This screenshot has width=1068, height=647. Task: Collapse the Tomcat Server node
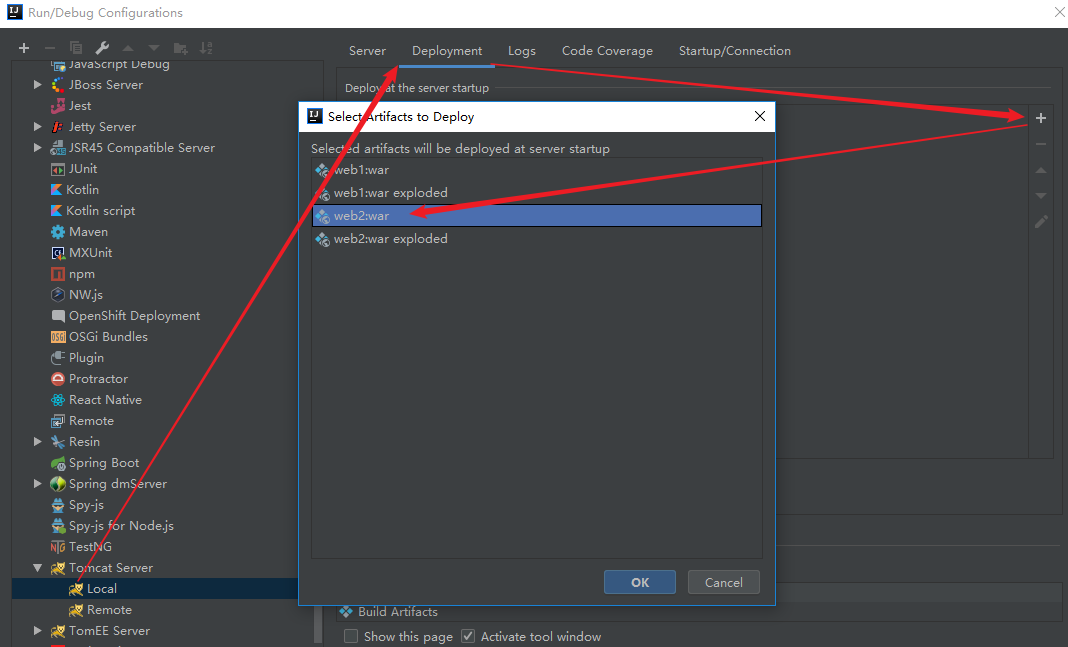[x=37, y=568]
